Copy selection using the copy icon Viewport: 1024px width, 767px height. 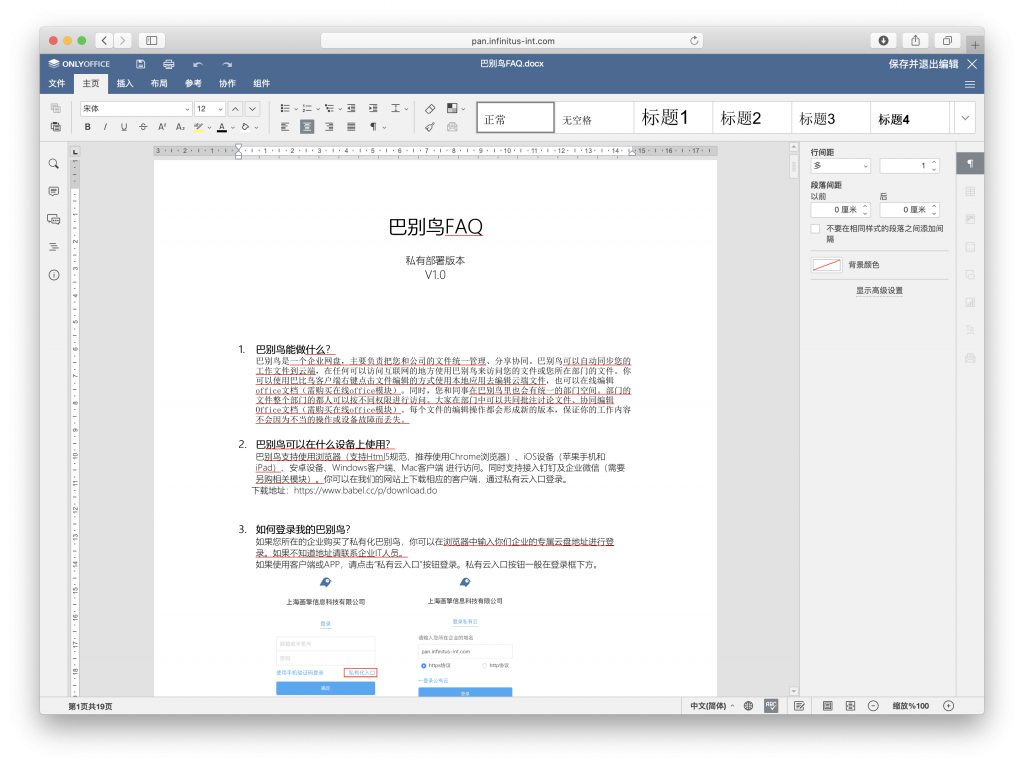click(x=56, y=108)
